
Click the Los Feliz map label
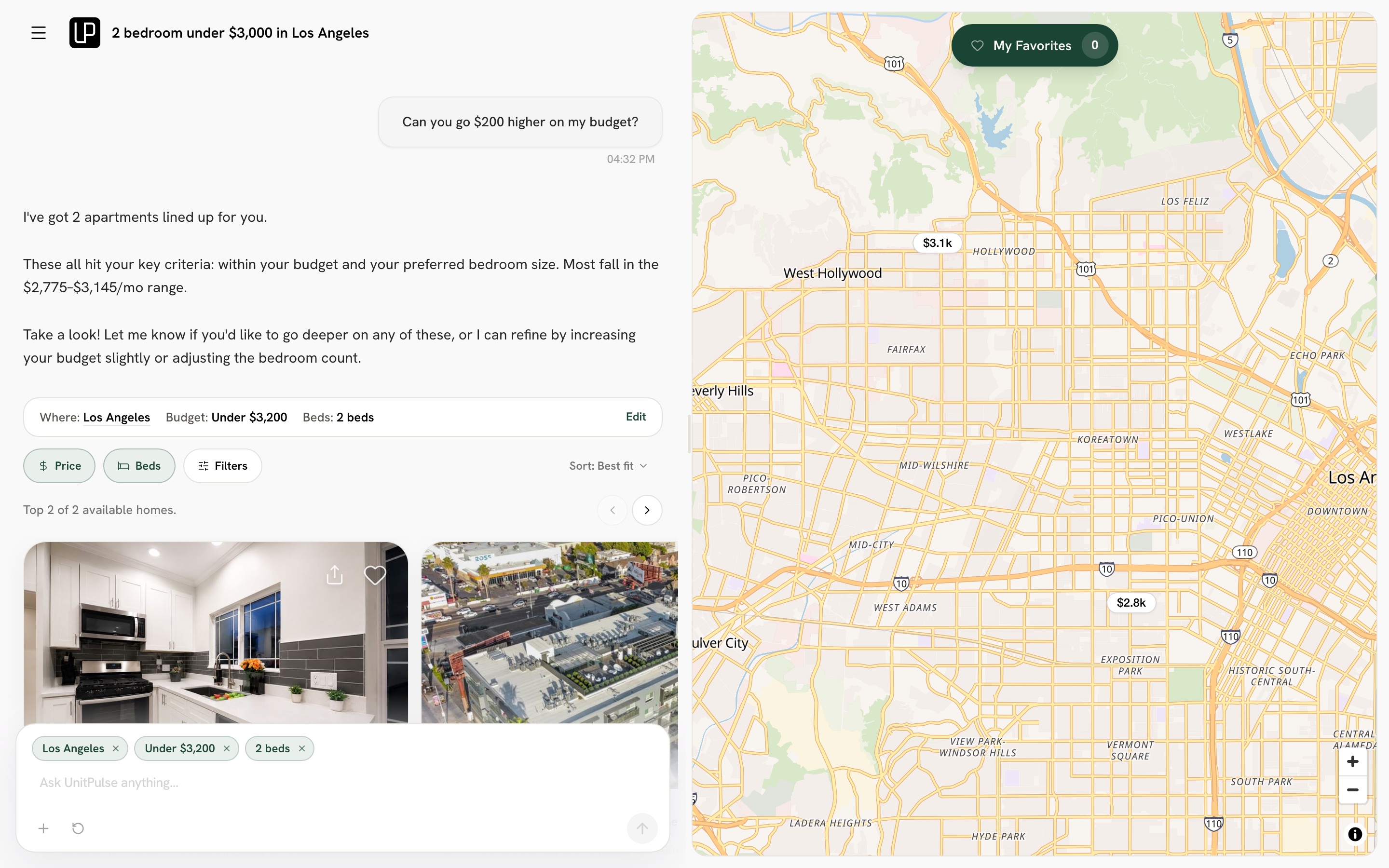point(1185,202)
